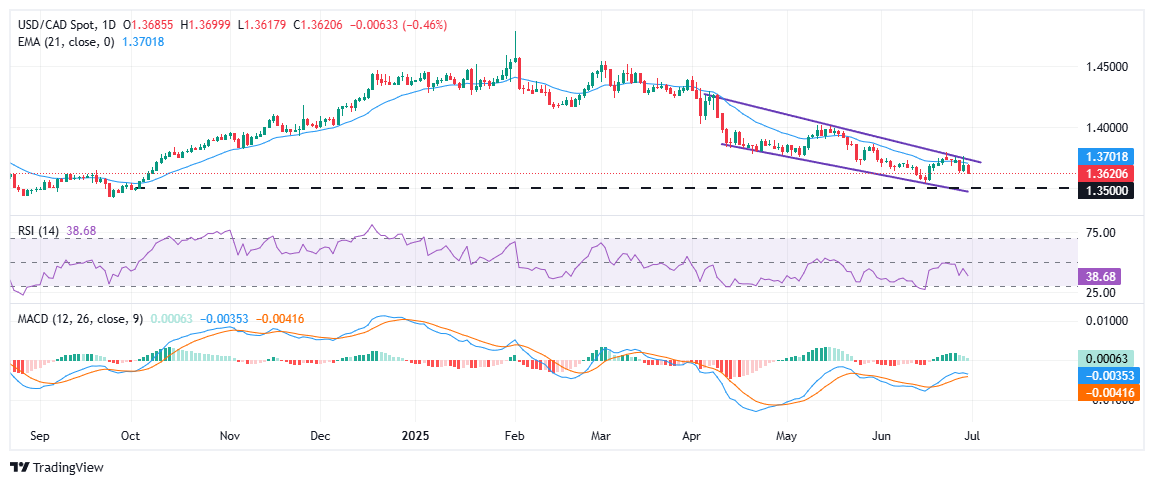Click the 0.01000 MACD axis label
Viewport: 1154px width, 485px height.
(1106, 321)
